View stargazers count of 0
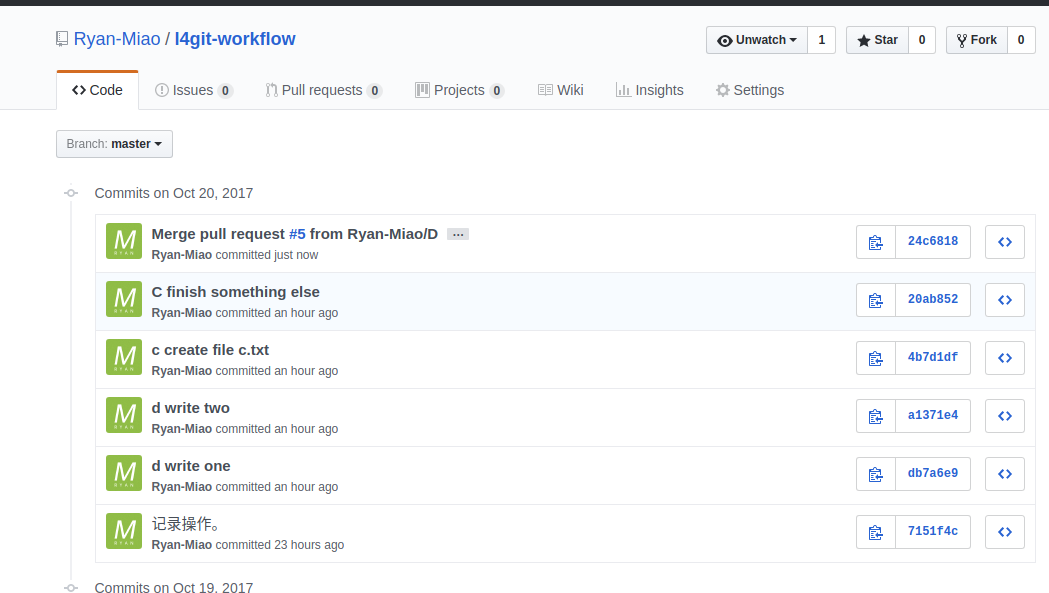 pos(922,40)
